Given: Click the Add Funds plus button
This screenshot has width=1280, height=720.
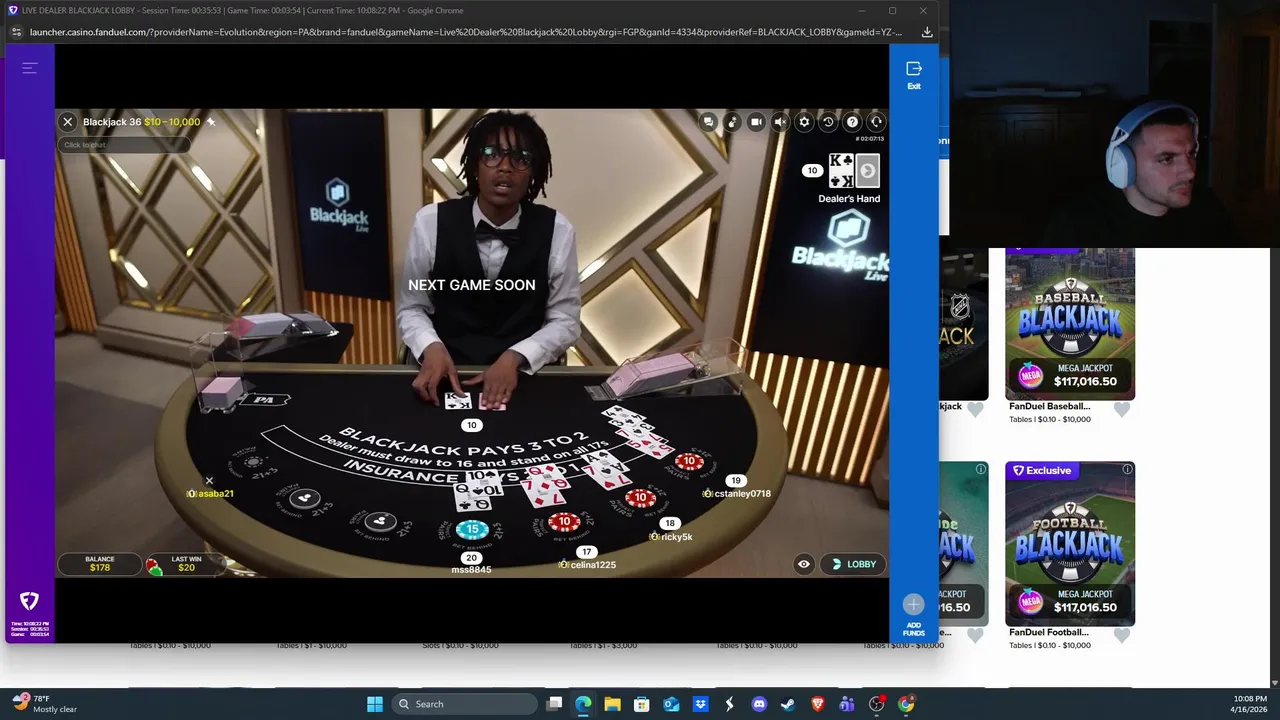Looking at the screenshot, I should click(x=913, y=604).
